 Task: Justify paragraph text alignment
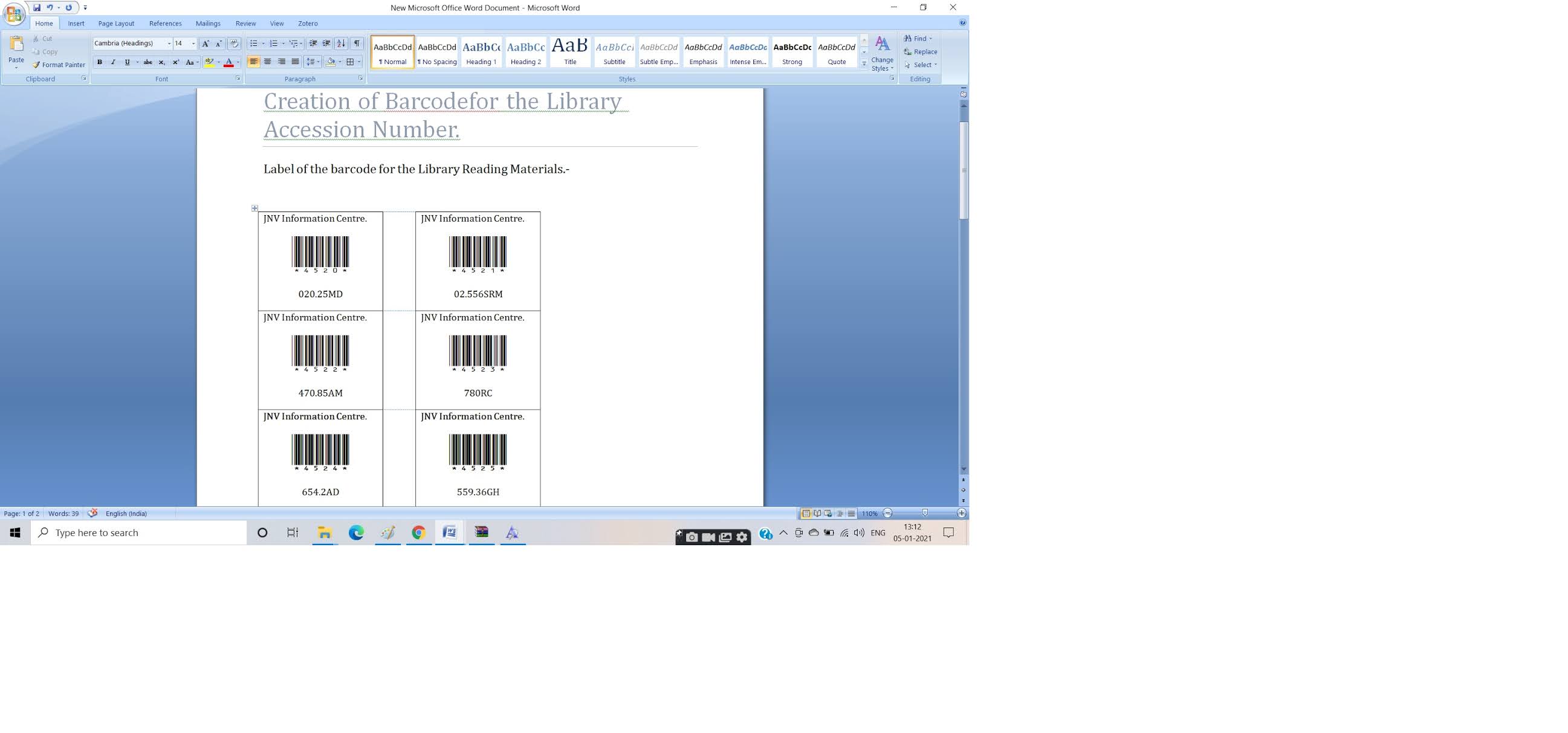(295, 62)
